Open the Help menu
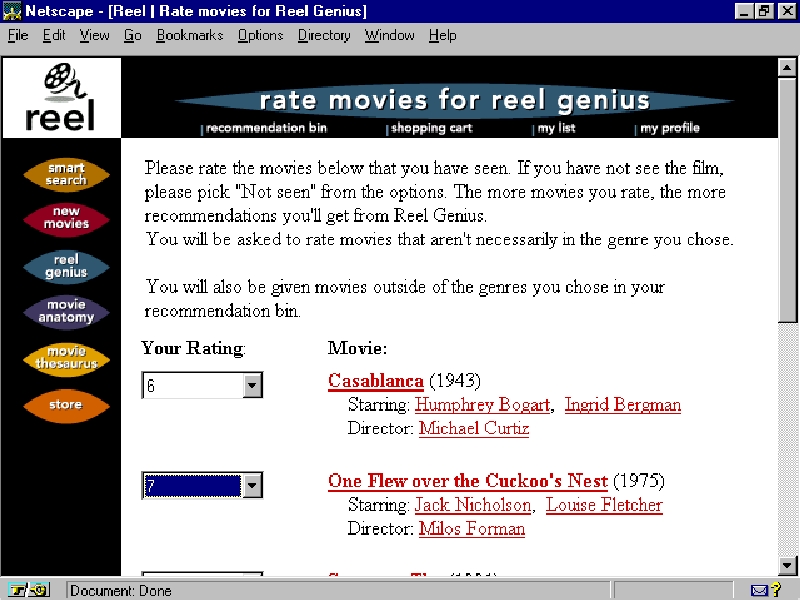 point(442,35)
